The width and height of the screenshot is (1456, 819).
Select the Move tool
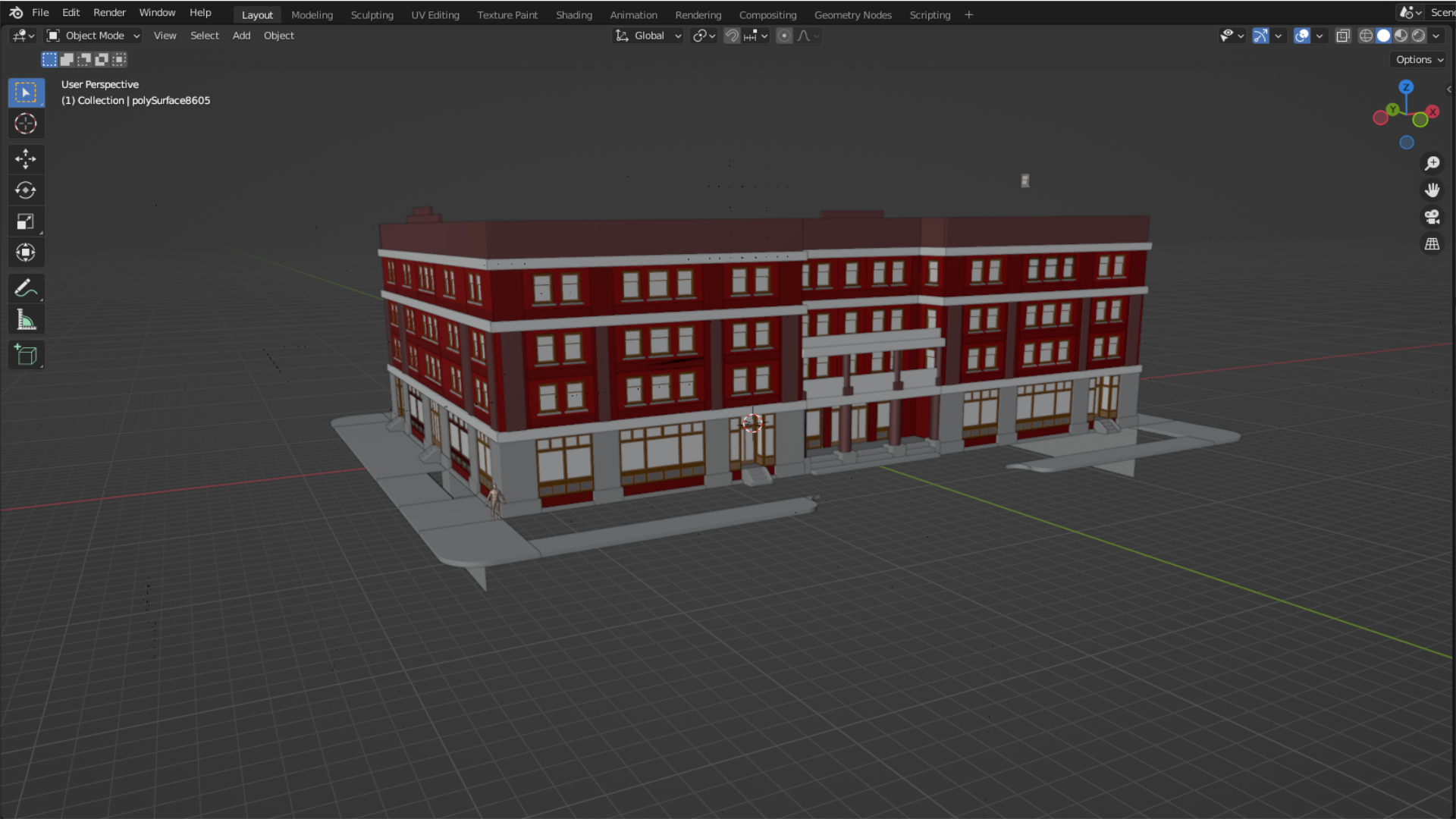(x=26, y=158)
